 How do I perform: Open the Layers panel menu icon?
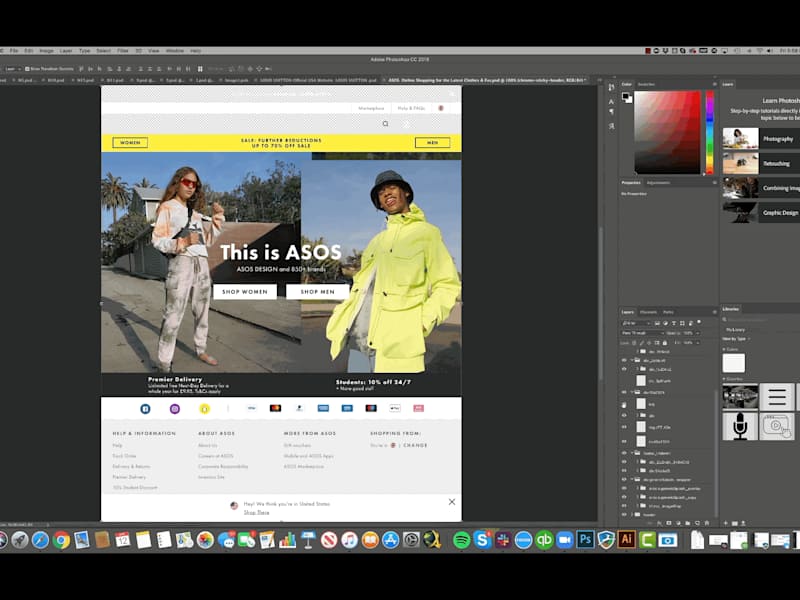(x=714, y=312)
